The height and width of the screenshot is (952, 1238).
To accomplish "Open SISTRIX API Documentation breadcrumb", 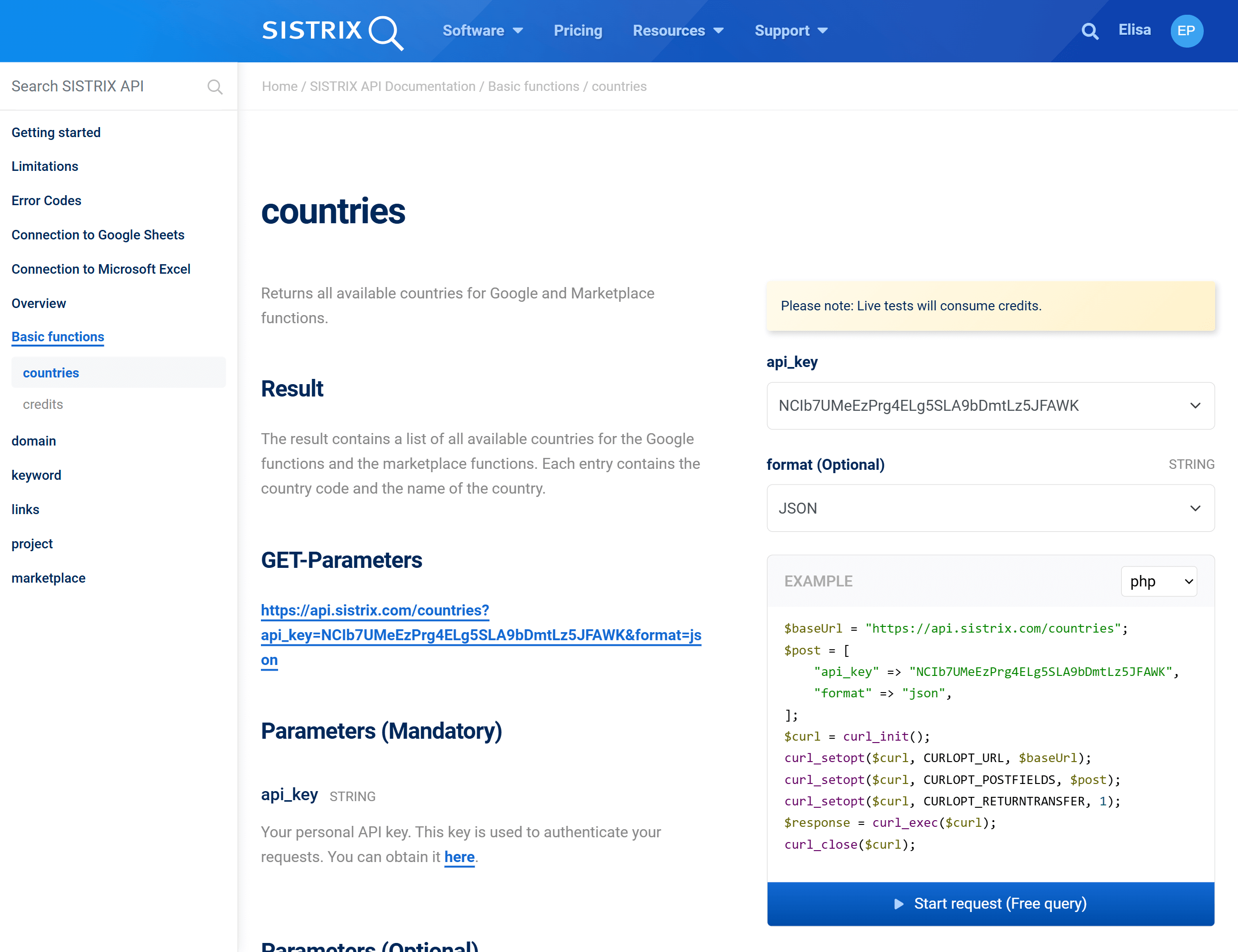I will (x=392, y=86).
